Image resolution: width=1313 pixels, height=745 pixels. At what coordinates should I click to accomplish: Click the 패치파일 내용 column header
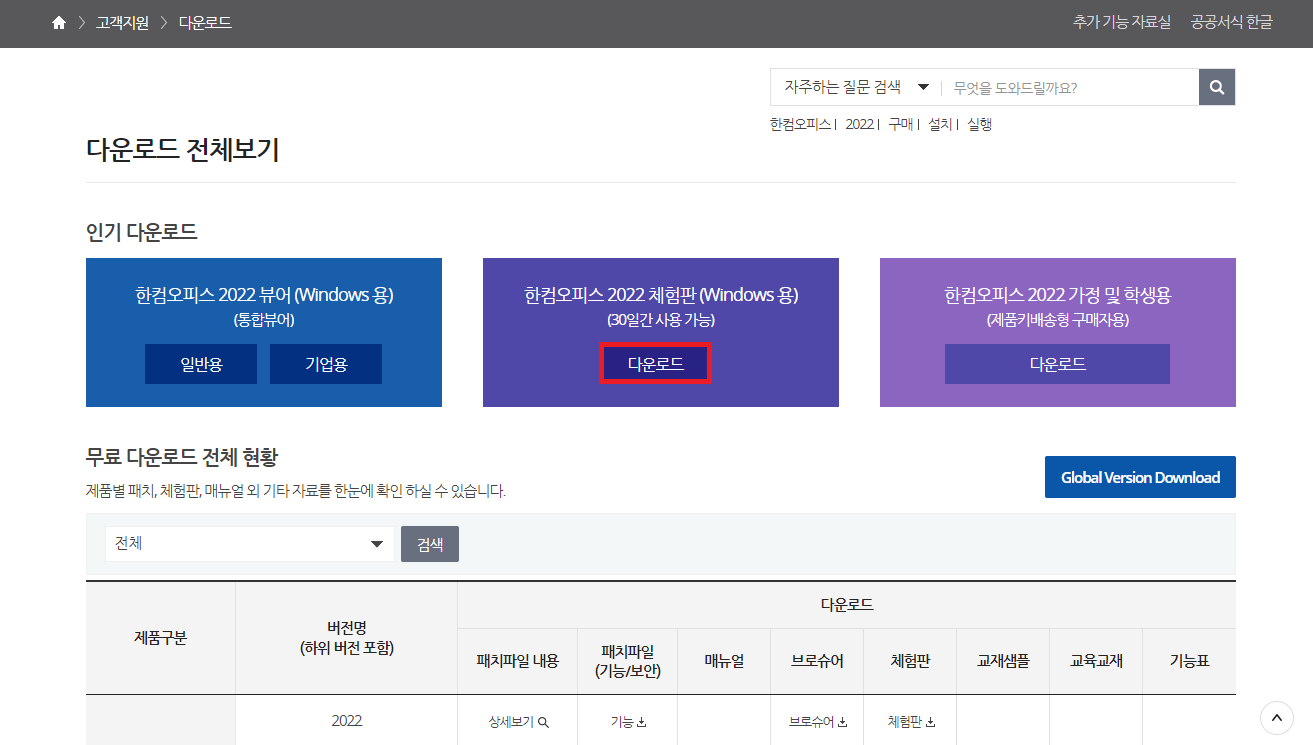pyautogui.click(x=518, y=661)
